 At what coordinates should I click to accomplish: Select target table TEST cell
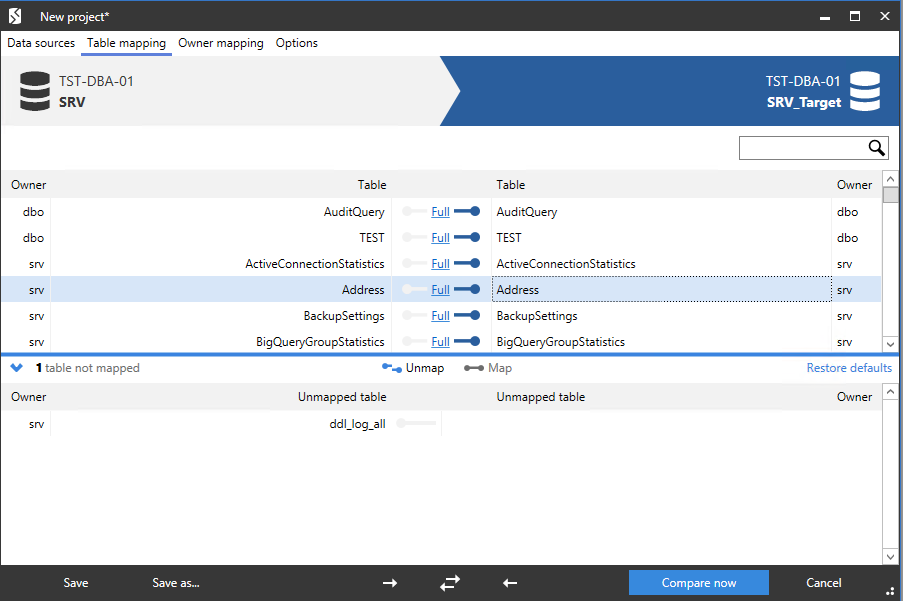tap(661, 237)
